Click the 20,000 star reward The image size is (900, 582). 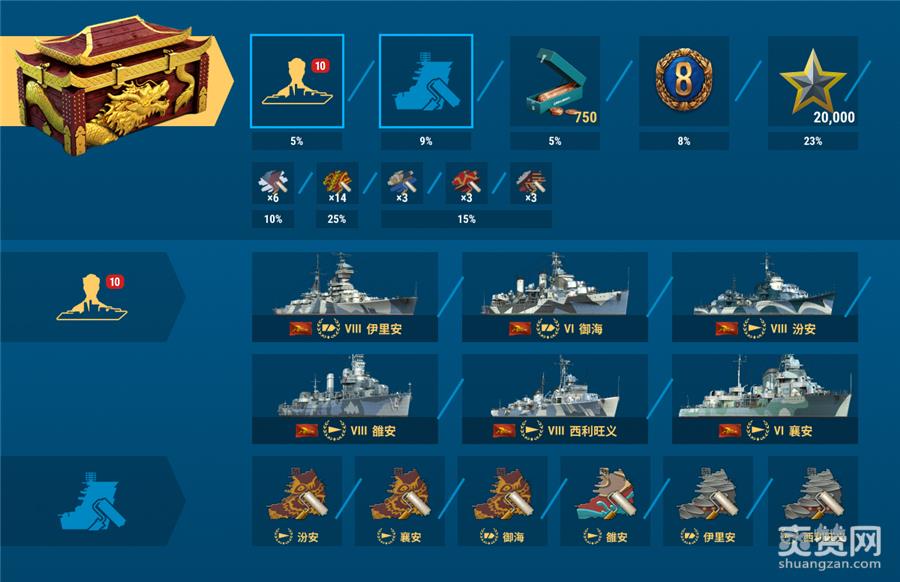(x=813, y=81)
